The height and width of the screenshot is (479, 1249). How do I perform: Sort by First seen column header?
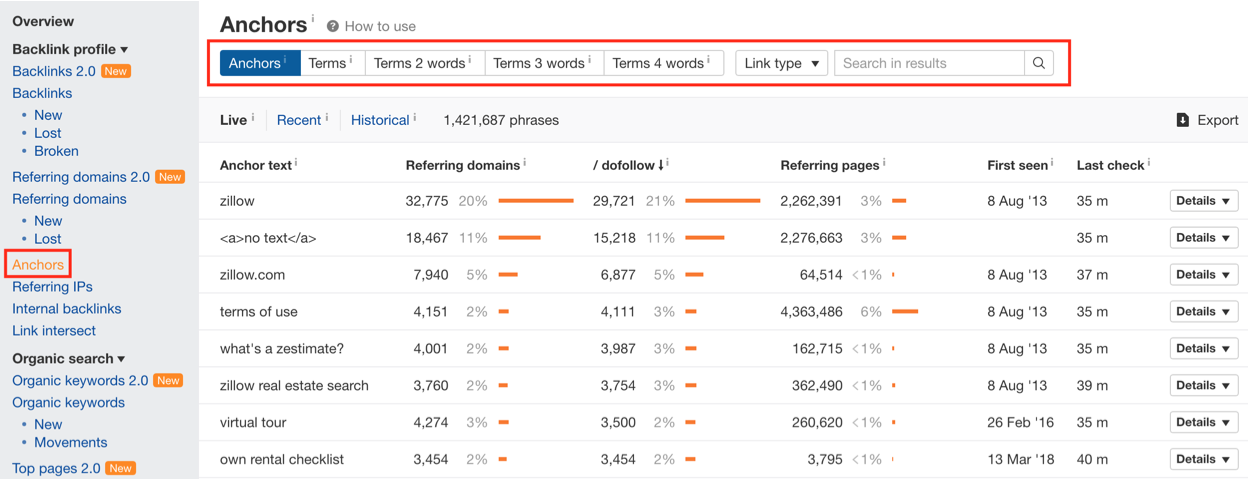pyautogui.click(x=1017, y=165)
